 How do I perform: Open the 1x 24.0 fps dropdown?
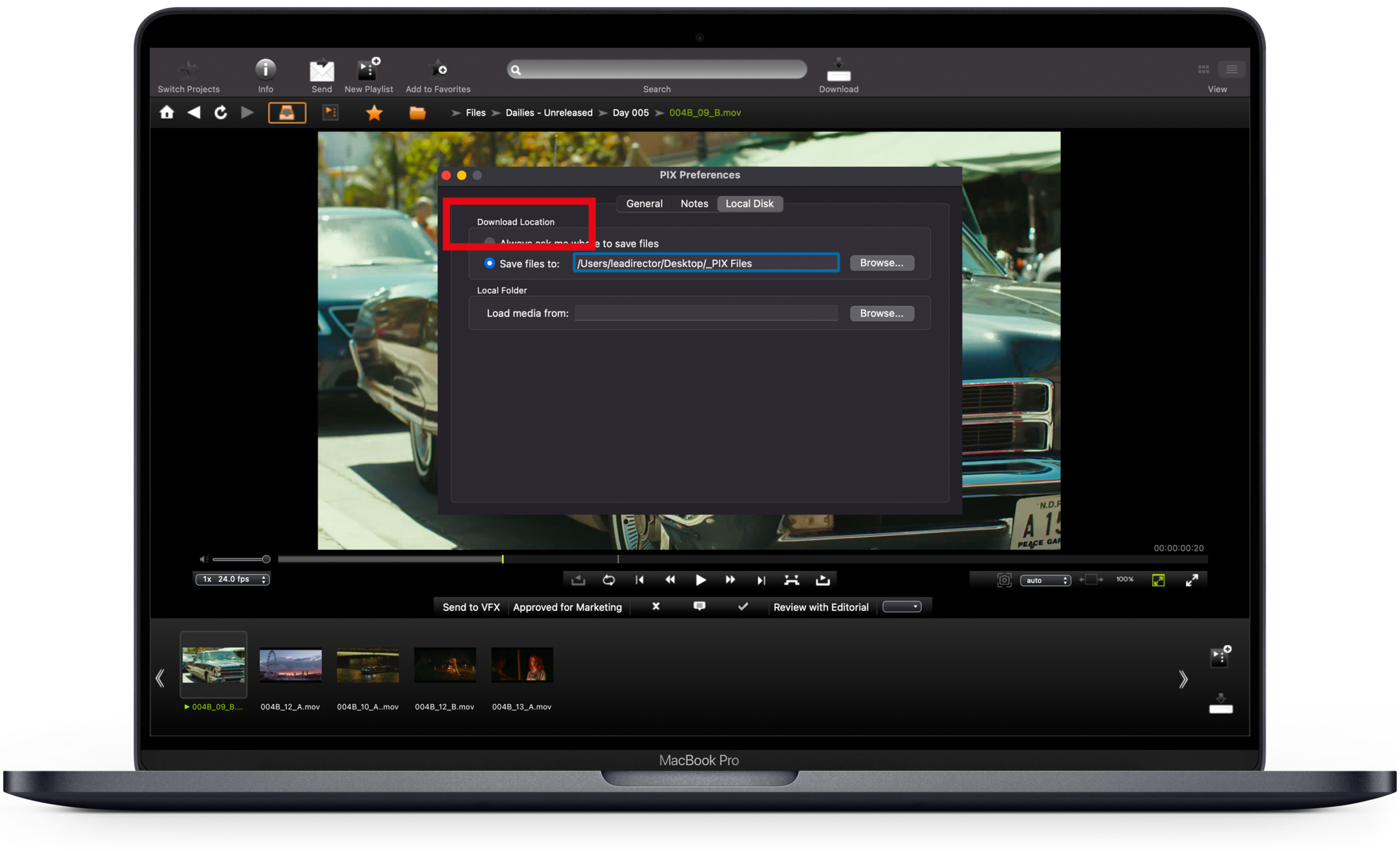click(x=232, y=579)
